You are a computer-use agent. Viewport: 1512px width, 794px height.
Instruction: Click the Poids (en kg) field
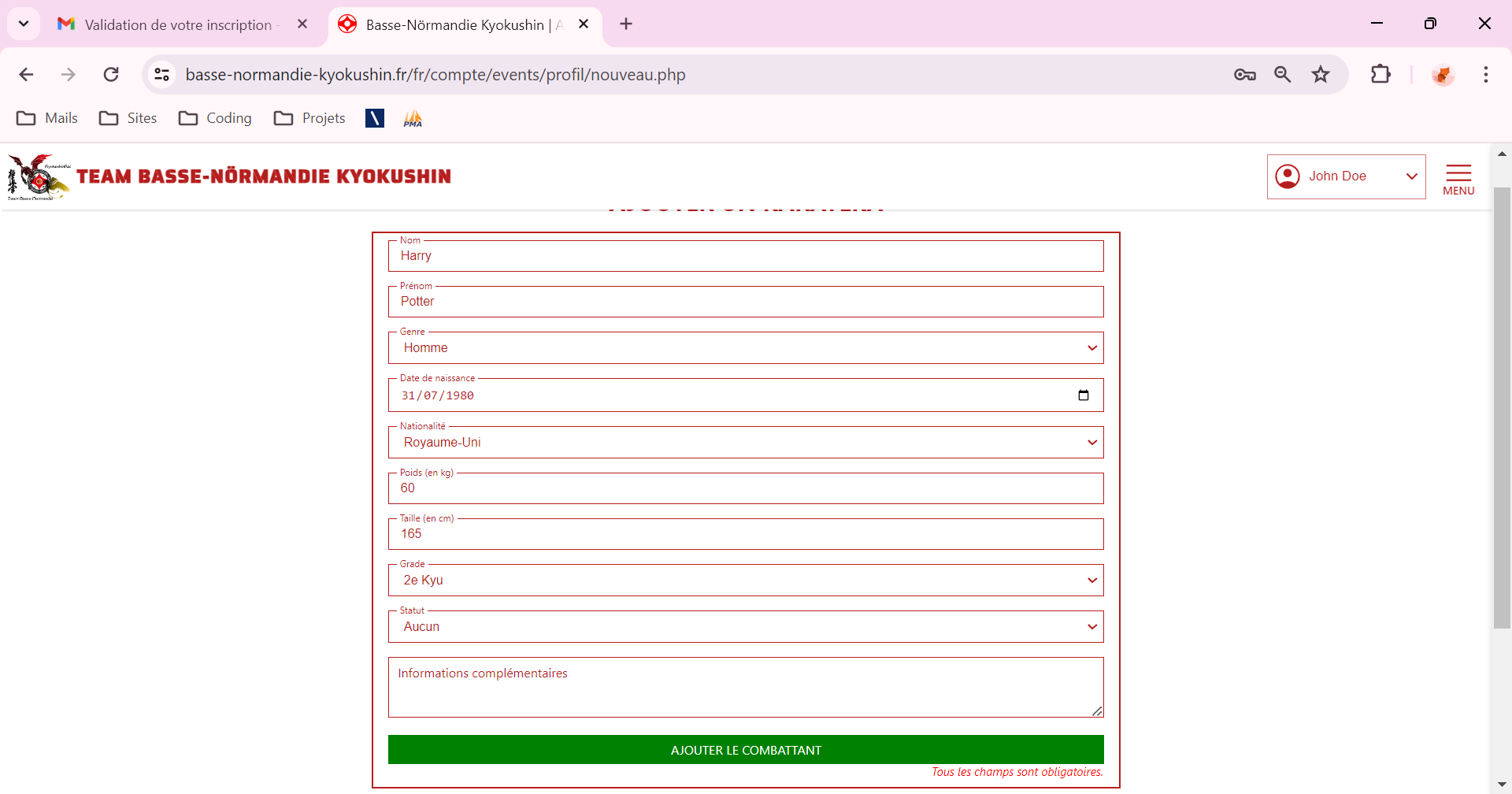tap(745, 488)
